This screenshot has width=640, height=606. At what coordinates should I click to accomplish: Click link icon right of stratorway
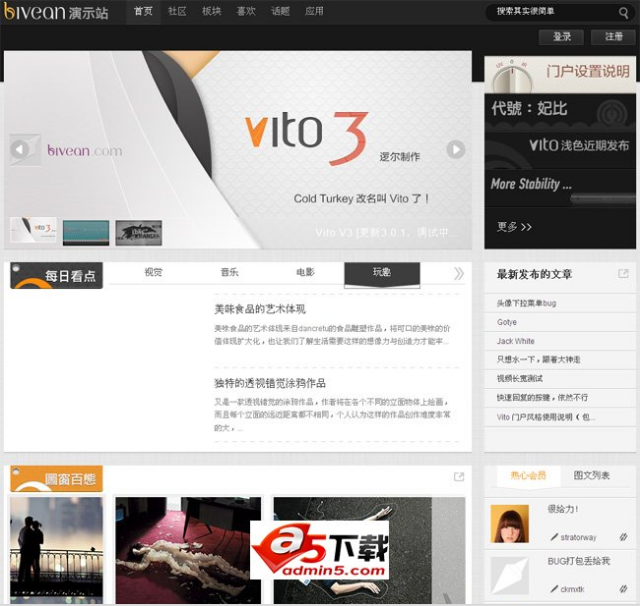pos(623,537)
